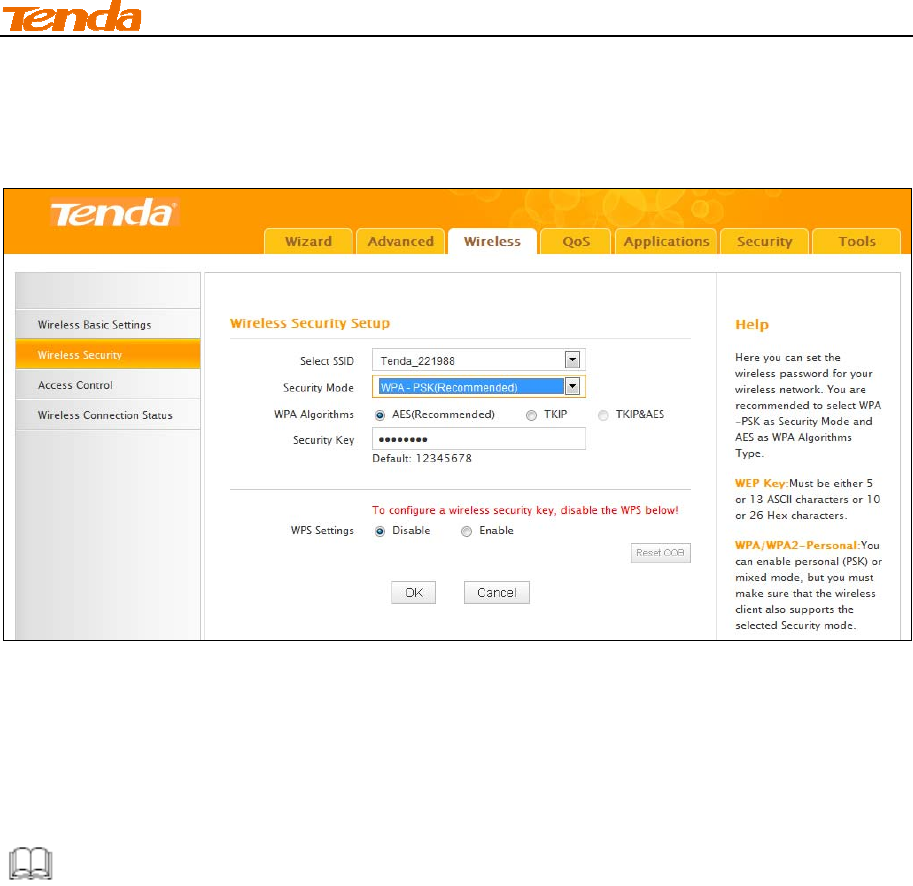Screen dimensions: 913x886
Task: Click the Help heading
Action: coord(752,324)
